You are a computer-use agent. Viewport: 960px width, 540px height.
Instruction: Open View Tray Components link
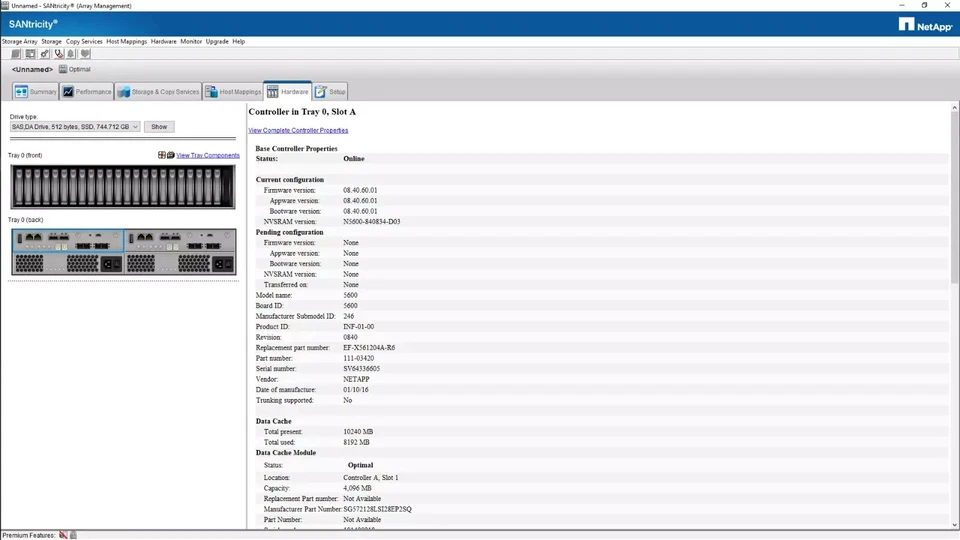208,156
